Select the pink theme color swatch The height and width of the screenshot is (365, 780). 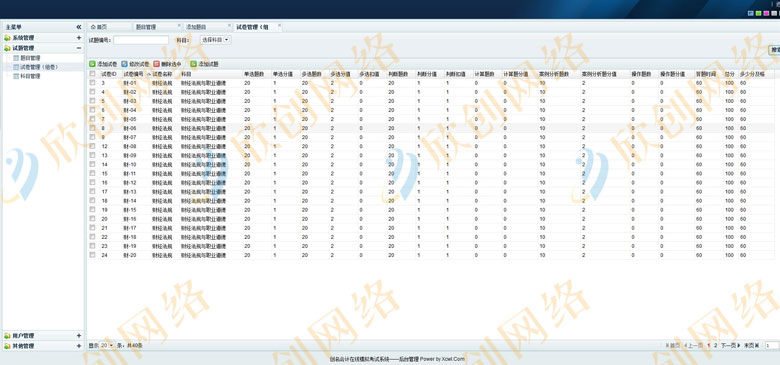click(x=766, y=13)
